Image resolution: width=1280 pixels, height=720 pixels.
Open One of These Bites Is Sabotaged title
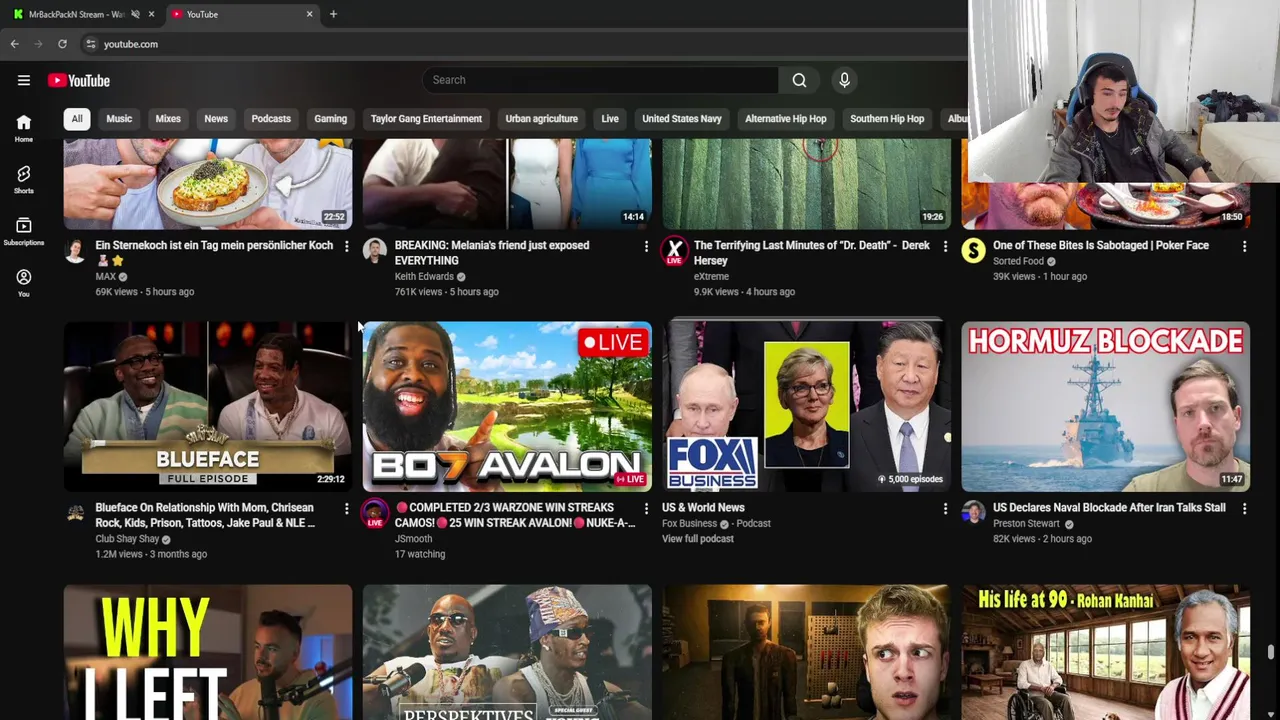click(1101, 245)
